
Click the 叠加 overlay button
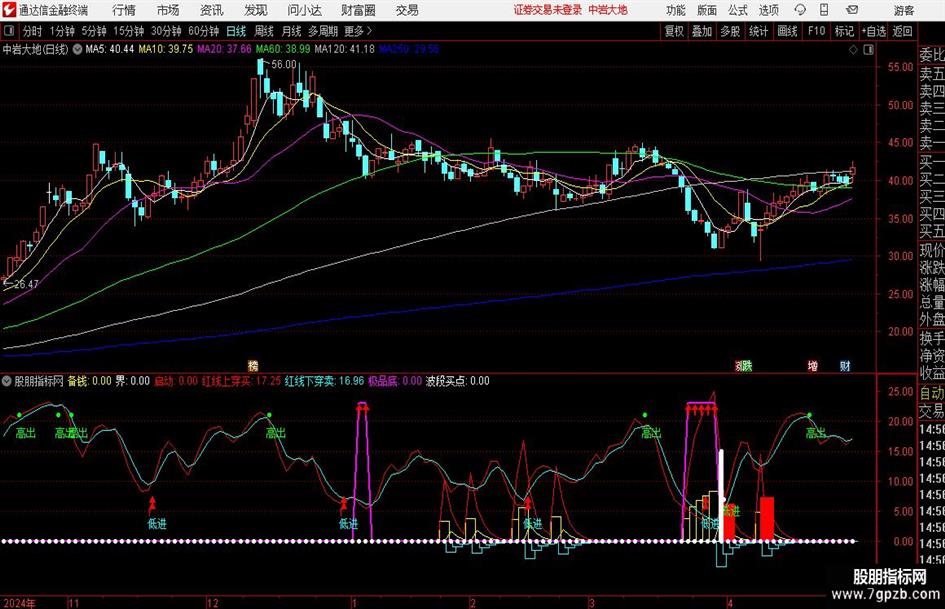pos(702,31)
